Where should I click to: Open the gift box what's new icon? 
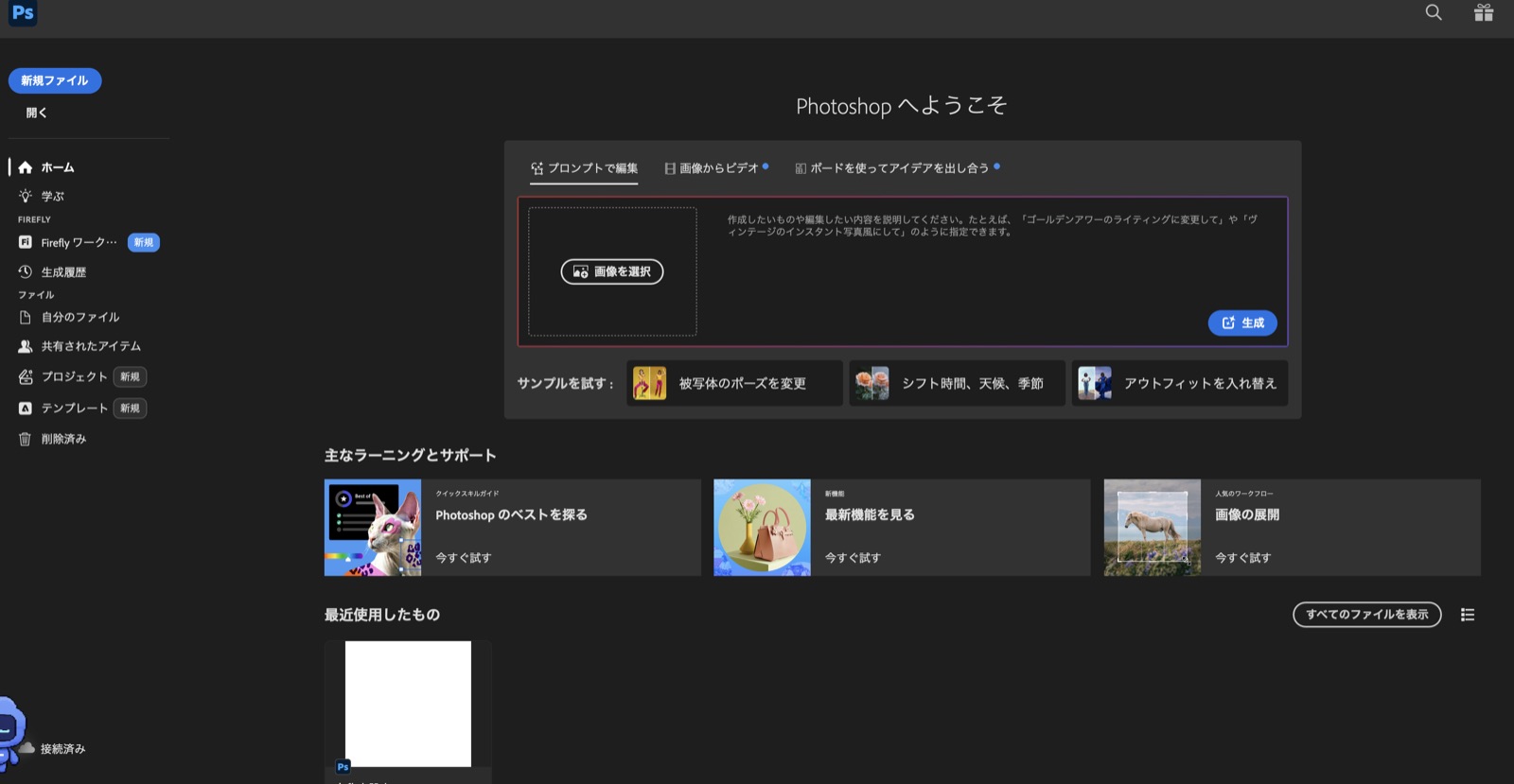pyautogui.click(x=1484, y=12)
